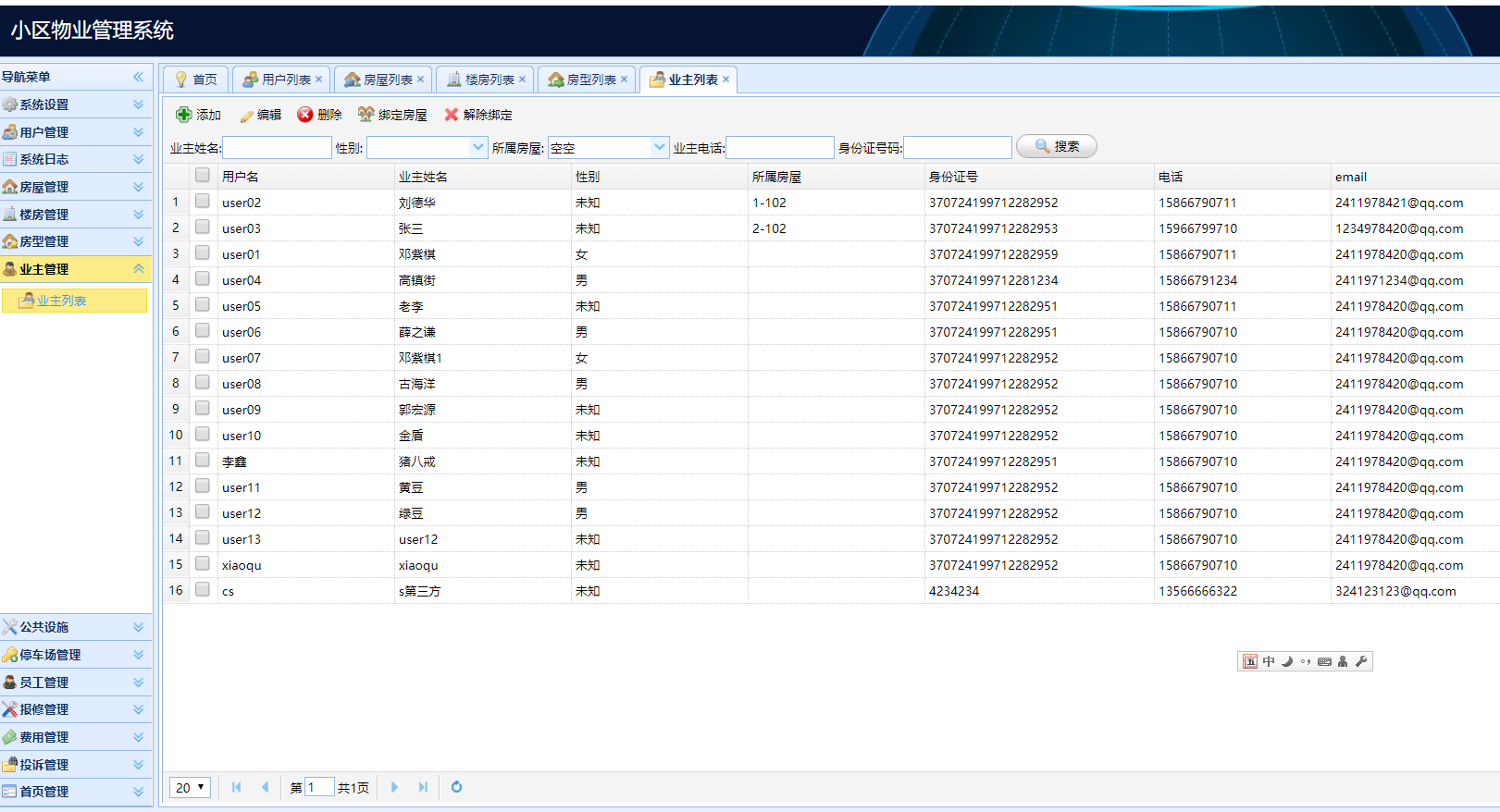
Task: Click the IME 中 language mode icon
Action: 1269,661
